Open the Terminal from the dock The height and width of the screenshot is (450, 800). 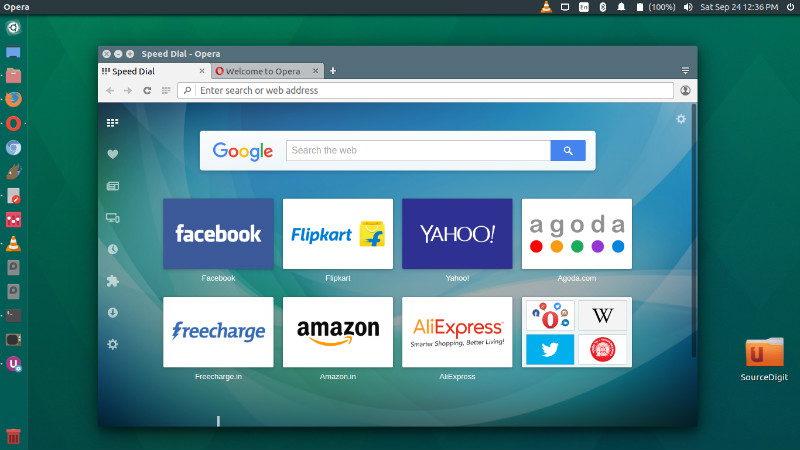coord(13,316)
